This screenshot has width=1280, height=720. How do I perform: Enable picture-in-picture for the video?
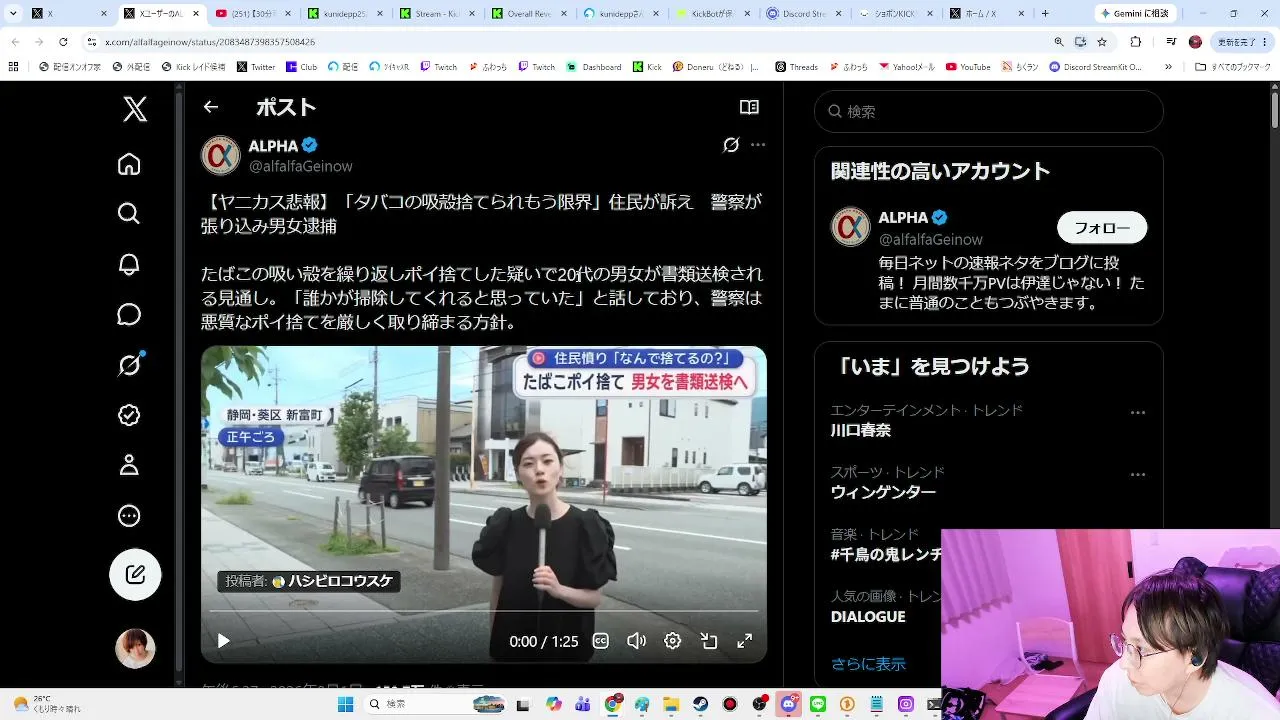pos(709,641)
